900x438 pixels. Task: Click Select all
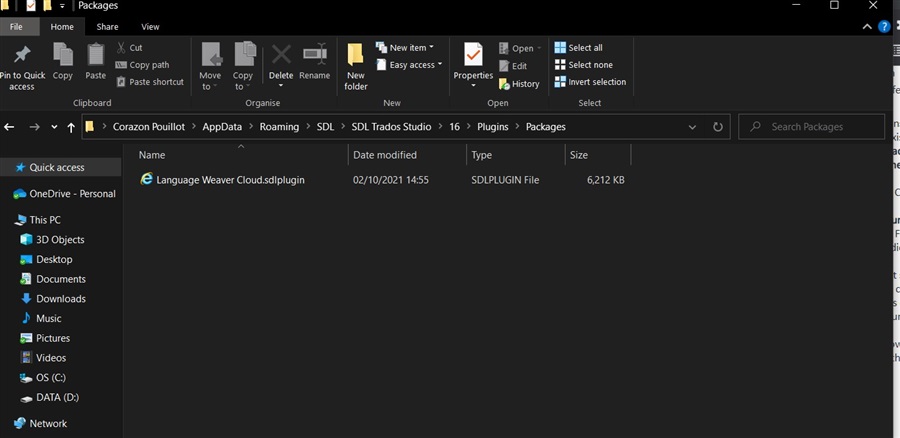(x=579, y=48)
